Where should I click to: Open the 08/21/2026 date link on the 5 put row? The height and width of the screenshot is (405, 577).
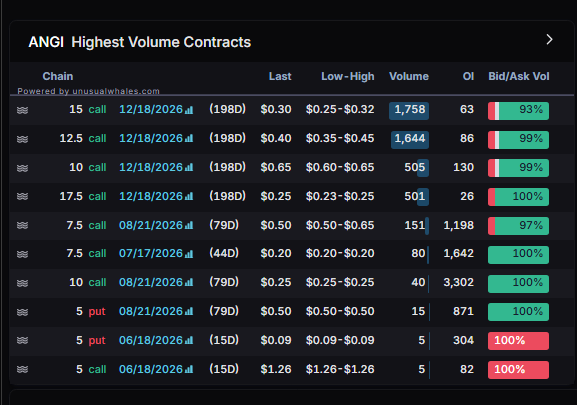click(x=151, y=311)
